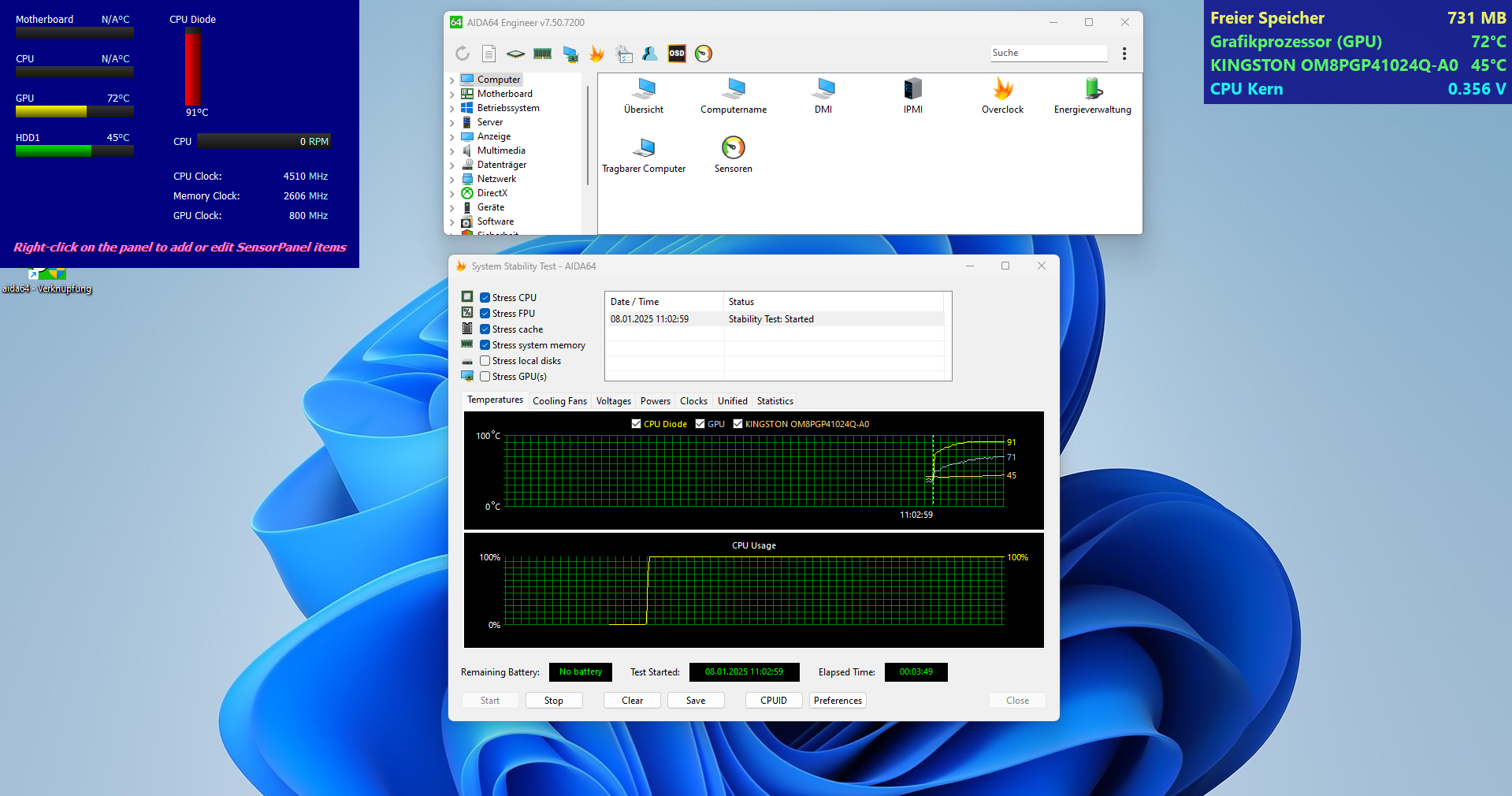
Task: Click the HDD1 temperature bar in SensorPanel
Action: pos(75,151)
